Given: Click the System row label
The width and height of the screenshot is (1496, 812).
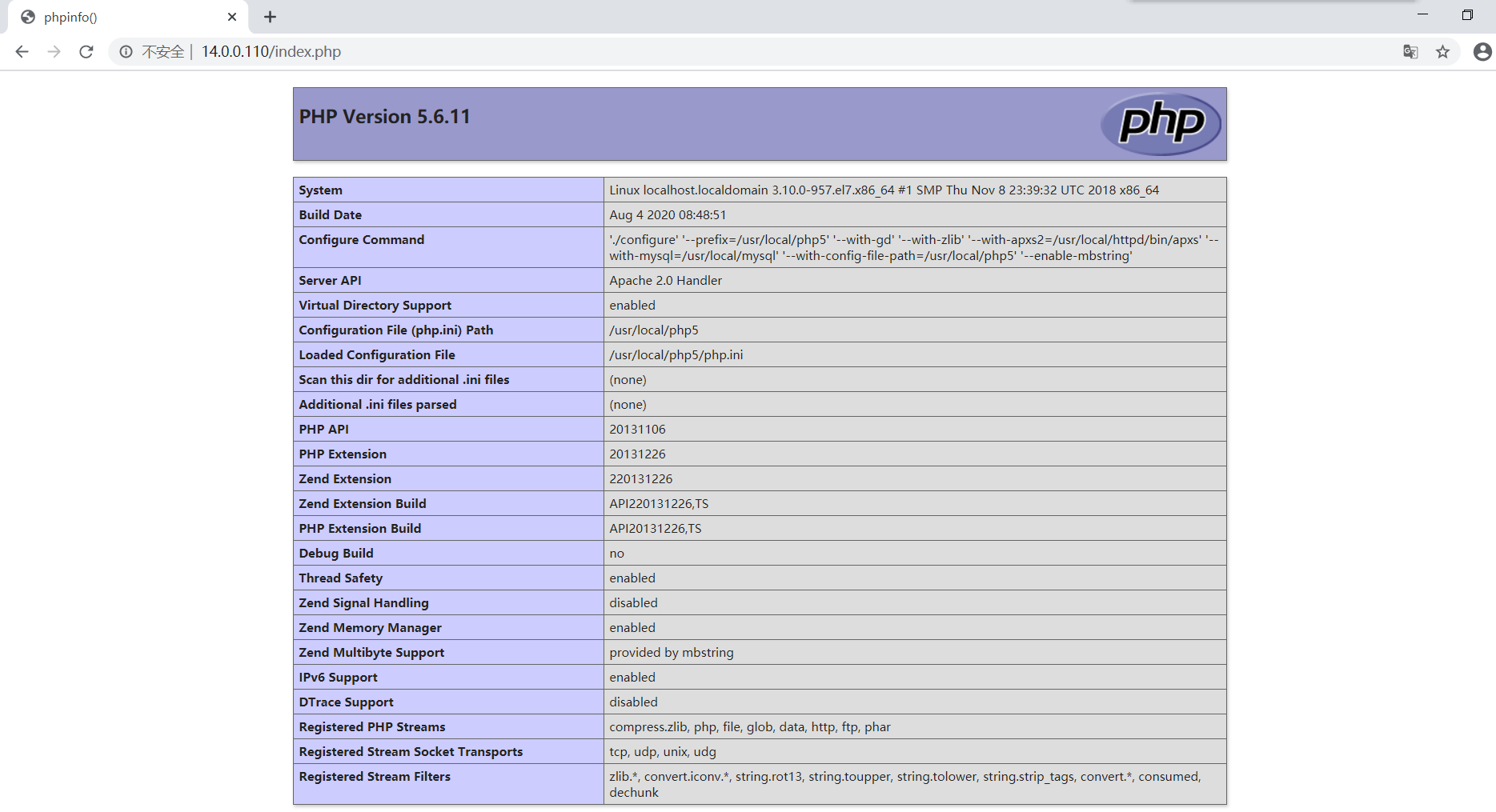Looking at the screenshot, I should (x=320, y=190).
